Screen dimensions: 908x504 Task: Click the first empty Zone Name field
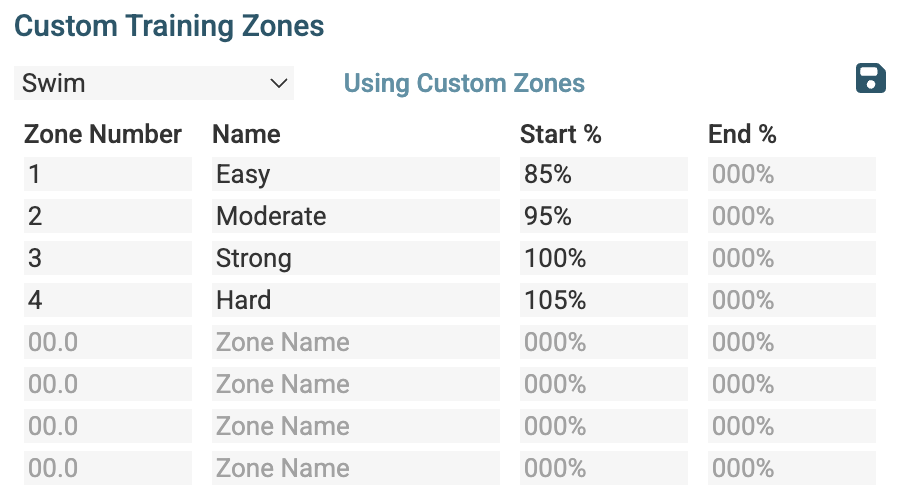(356, 342)
